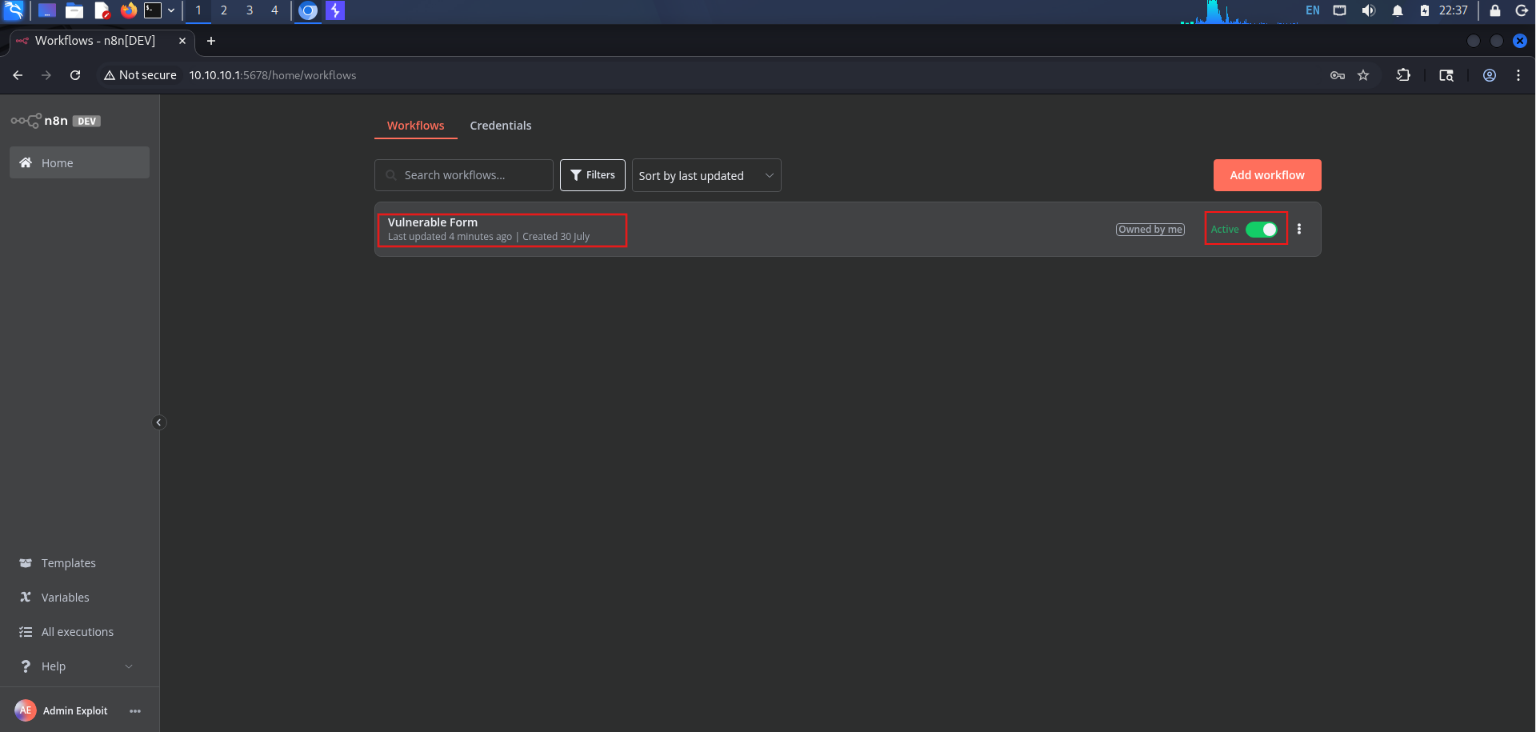Open All executions in the sidebar
Viewport: 1536px width, 732px height.
[80, 632]
